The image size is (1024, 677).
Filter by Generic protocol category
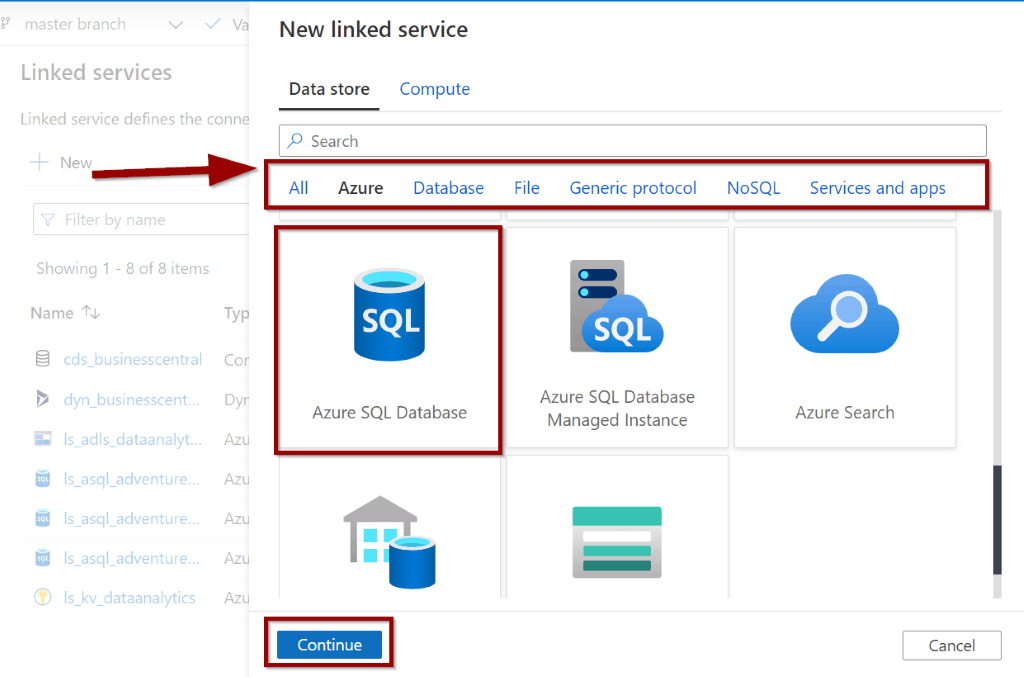(x=633, y=188)
